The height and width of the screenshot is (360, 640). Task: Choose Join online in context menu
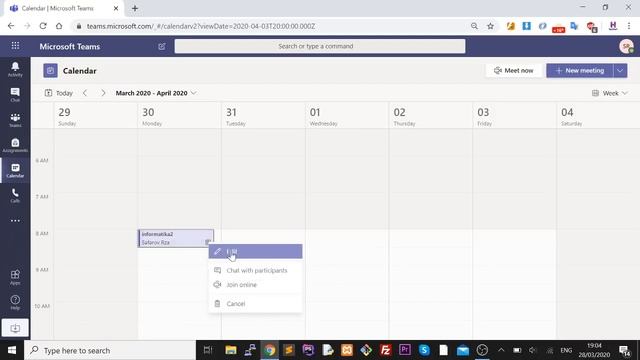(256, 285)
